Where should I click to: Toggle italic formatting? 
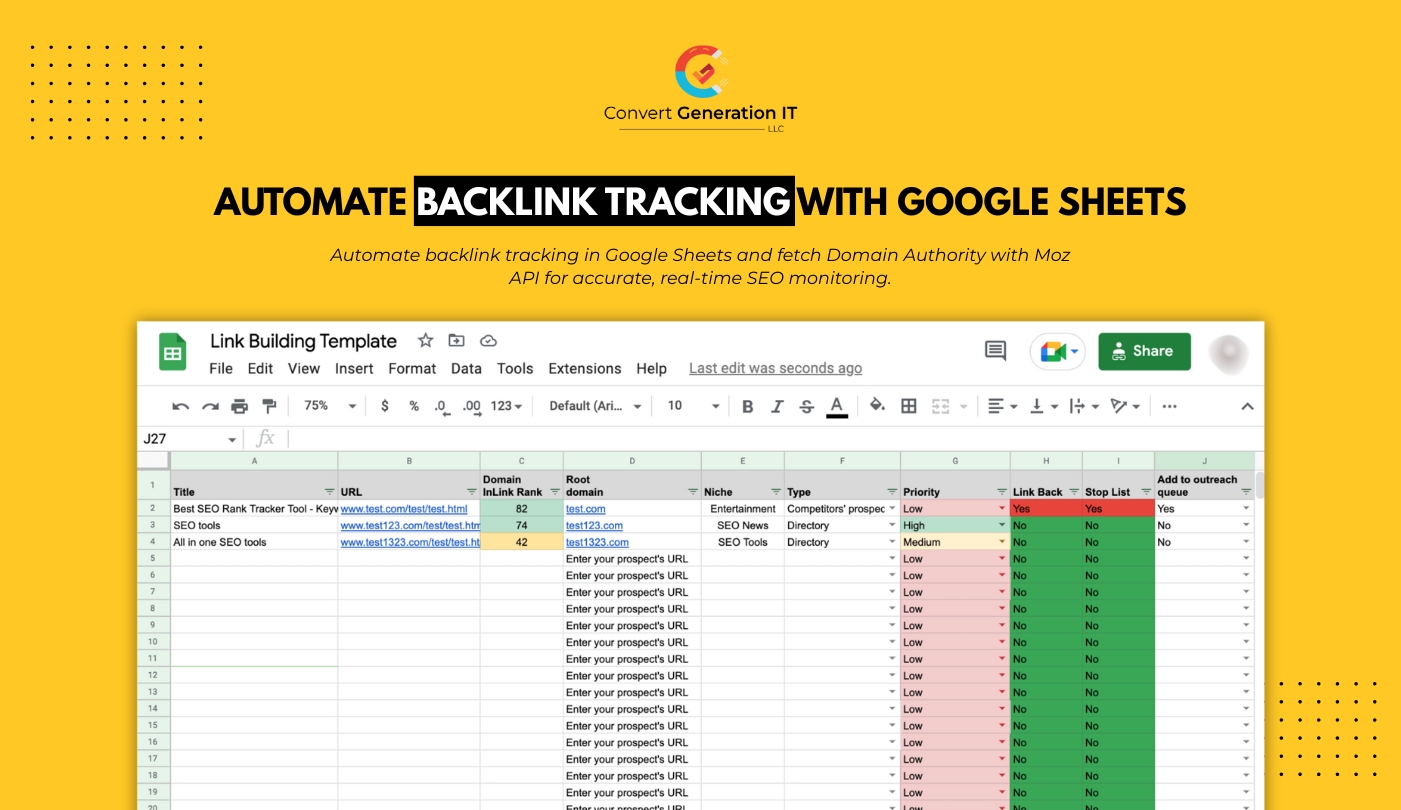777,406
